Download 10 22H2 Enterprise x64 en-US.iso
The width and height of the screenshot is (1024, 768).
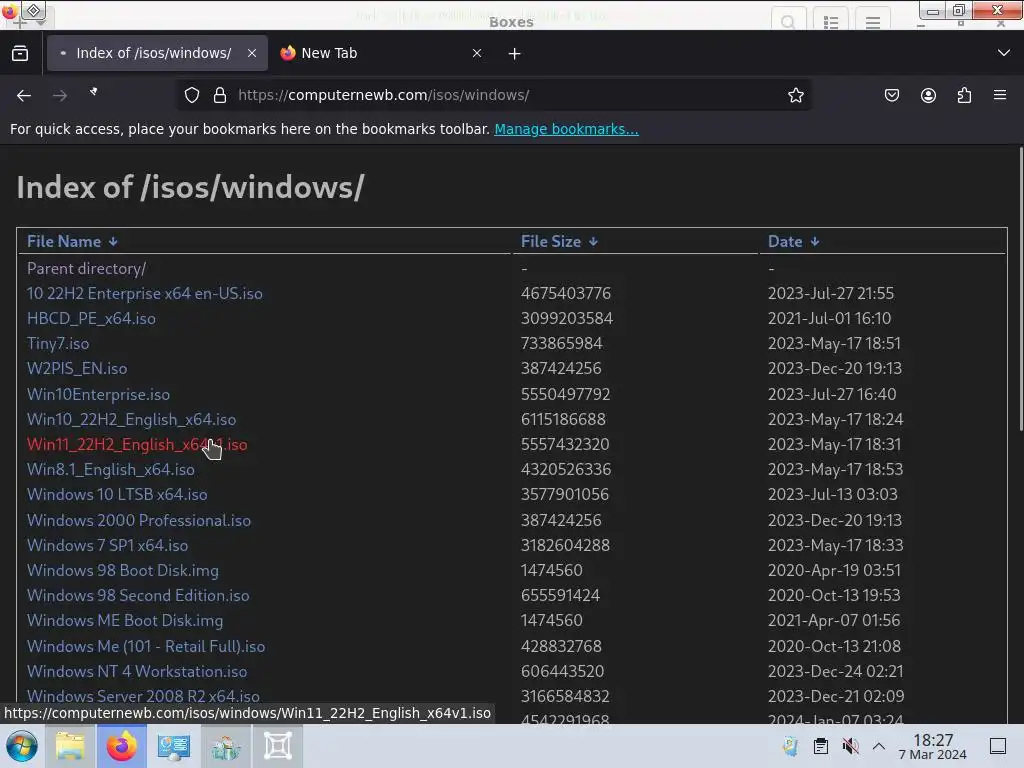(x=144, y=294)
